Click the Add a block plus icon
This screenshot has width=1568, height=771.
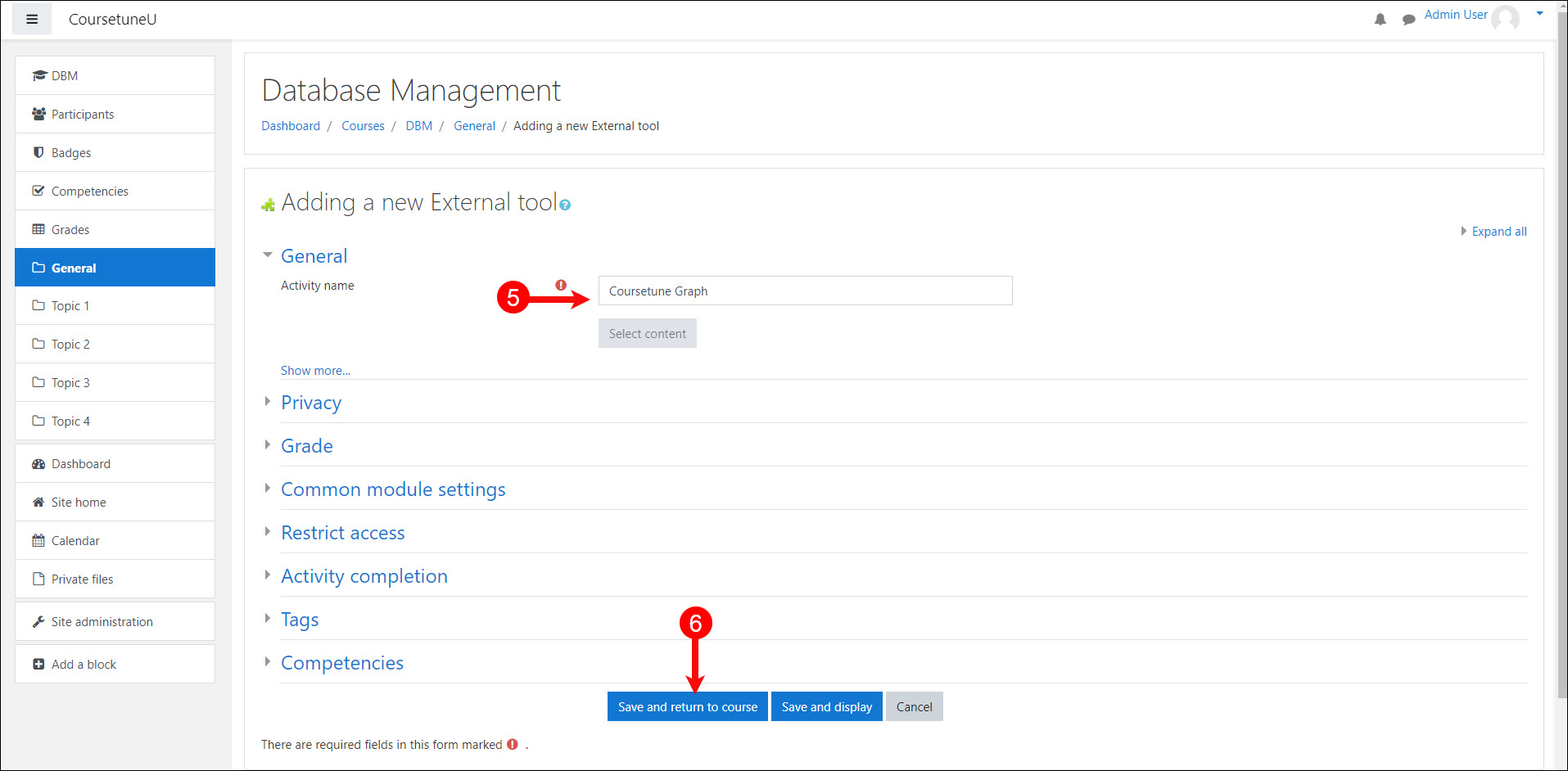[x=38, y=665]
